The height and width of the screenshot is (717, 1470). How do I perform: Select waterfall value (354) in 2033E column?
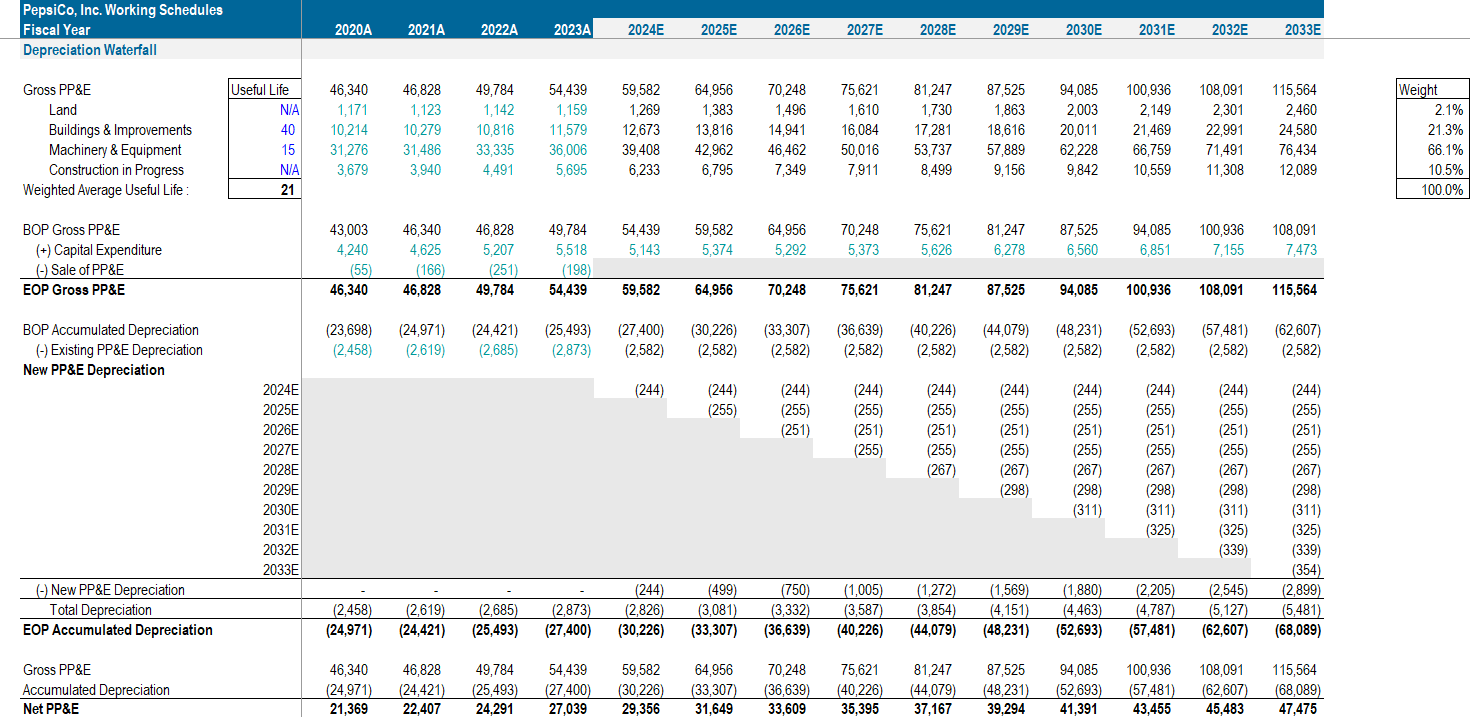pyautogui.click(x=1306, y=570)
